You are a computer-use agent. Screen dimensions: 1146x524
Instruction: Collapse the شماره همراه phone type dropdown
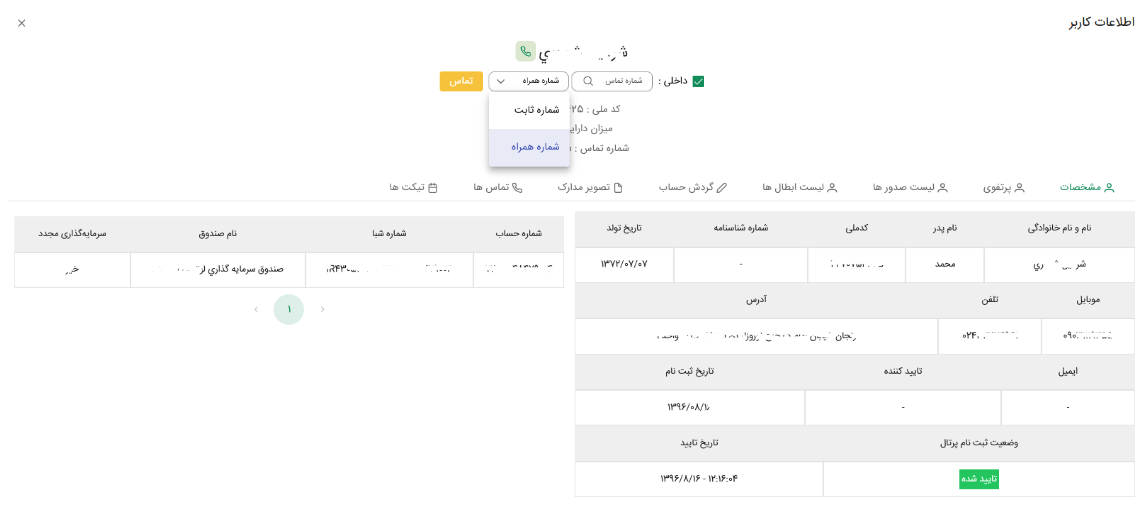528,81
